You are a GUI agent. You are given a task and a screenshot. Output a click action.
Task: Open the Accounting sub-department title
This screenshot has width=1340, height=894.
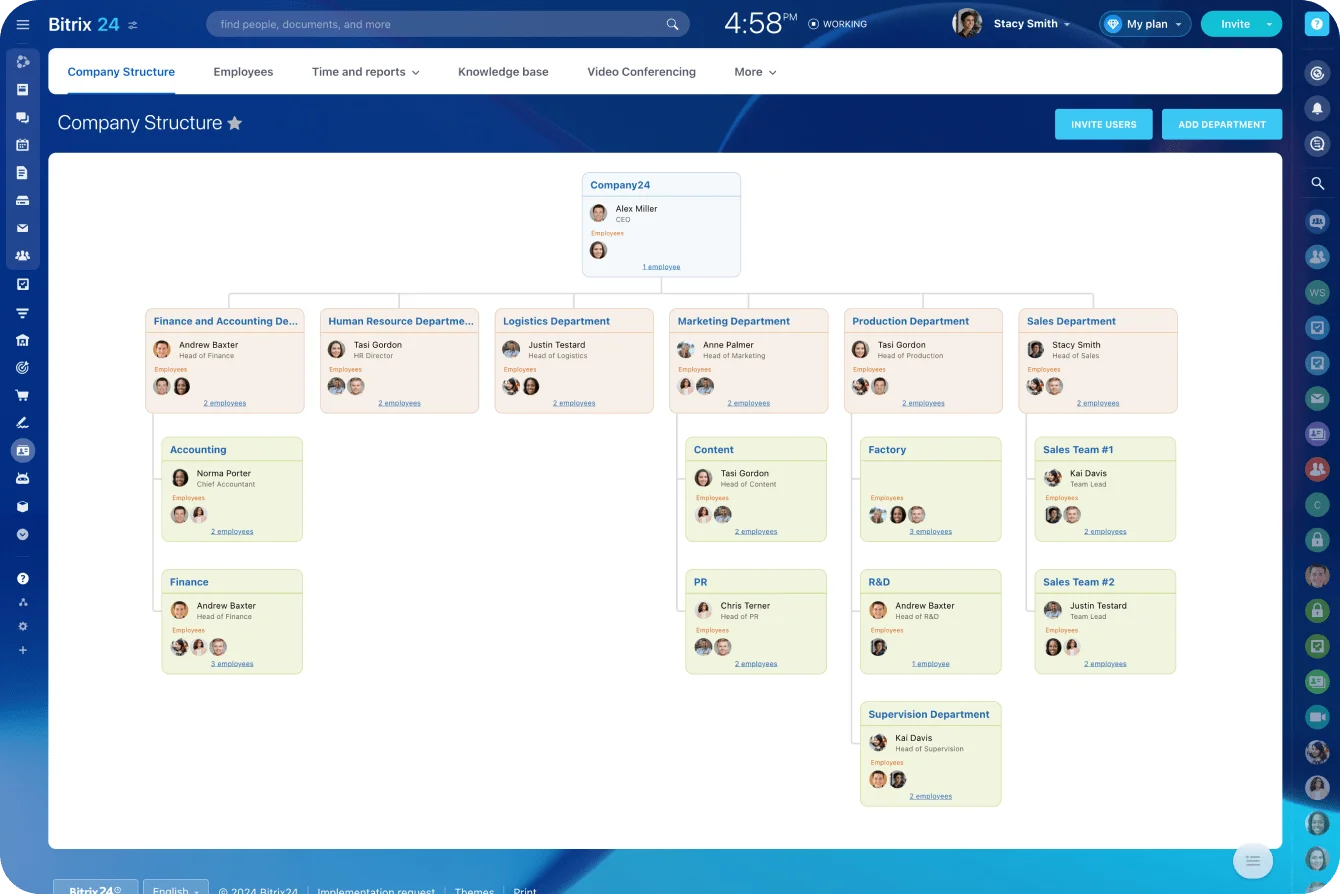[198, 450]
